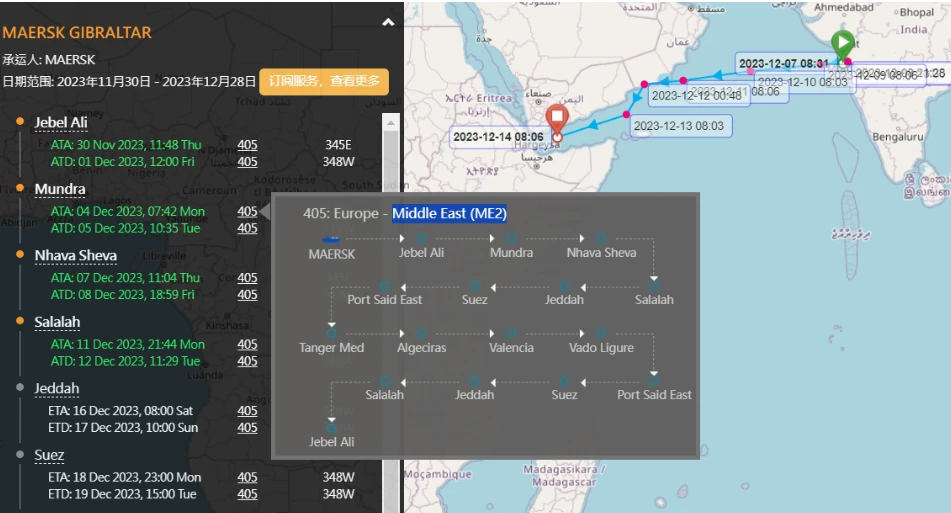The height and width of the screenshot is (513, 951).
Task: Select the Nhava Sheva port in schedule
Action: (76, 256)
